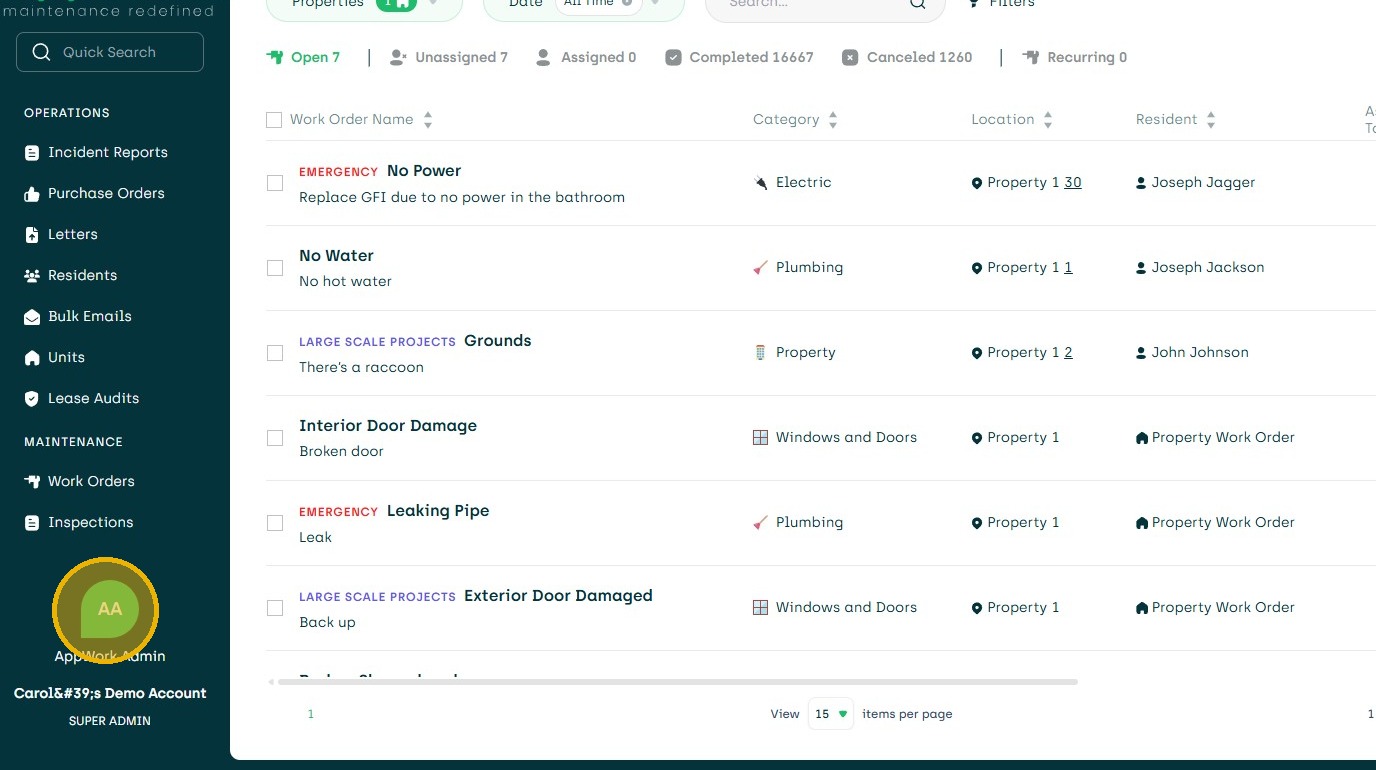This screenshot has width=1376, height=770.
Task: Click the location pin in Leaking Pipe row
Action: pos(977,523)
